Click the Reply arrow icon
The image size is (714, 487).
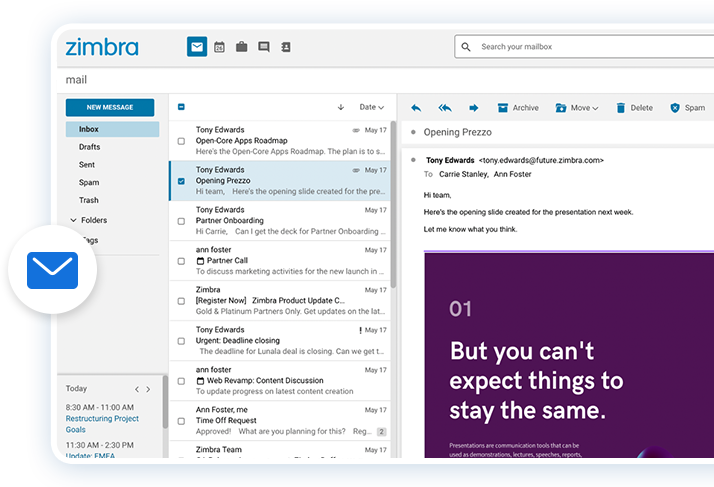pyautogui.click(x=416, y=108)
